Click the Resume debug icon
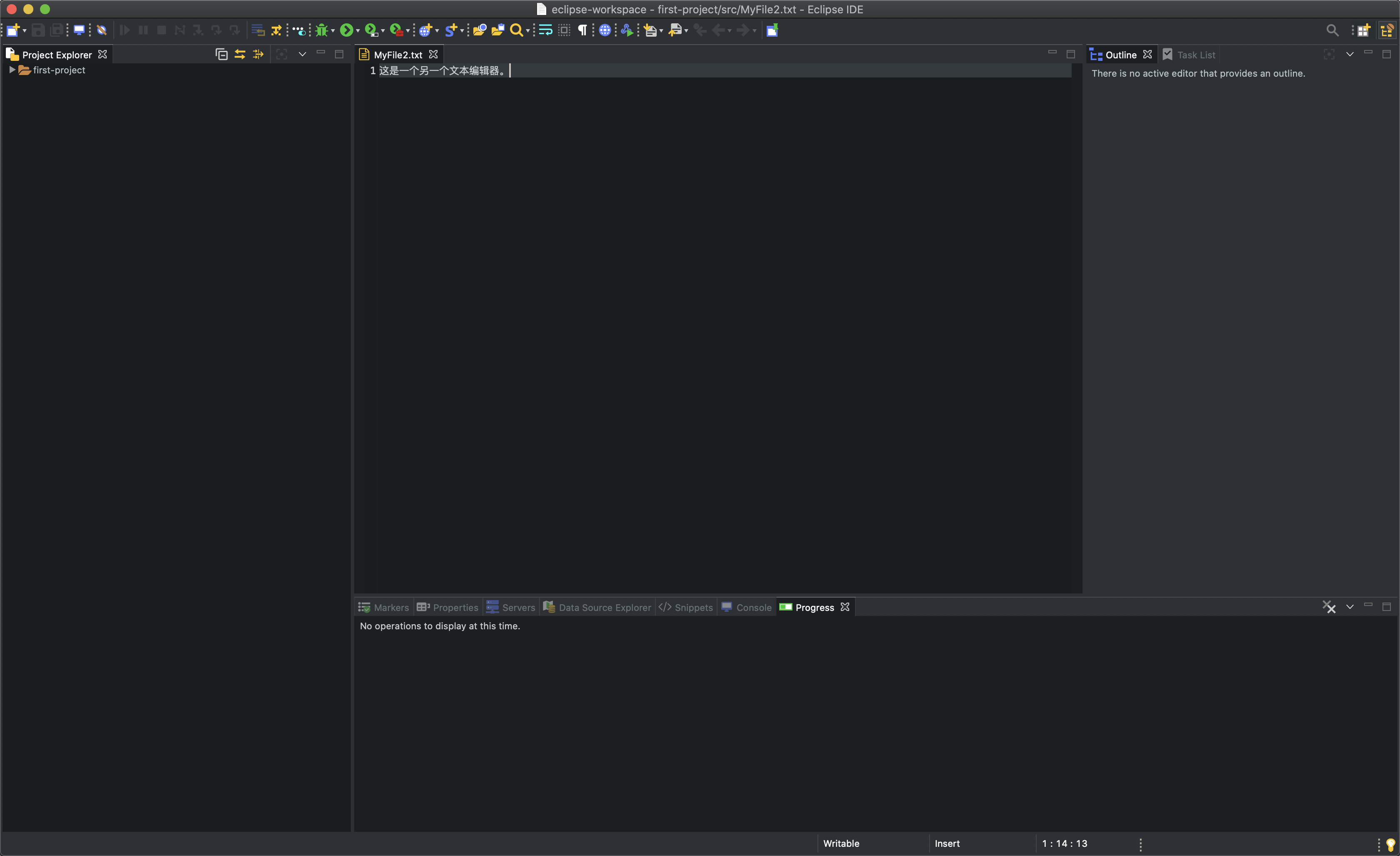Viewport: 1400px width, 856px height. pyautogui.click(x=125, y=30)
